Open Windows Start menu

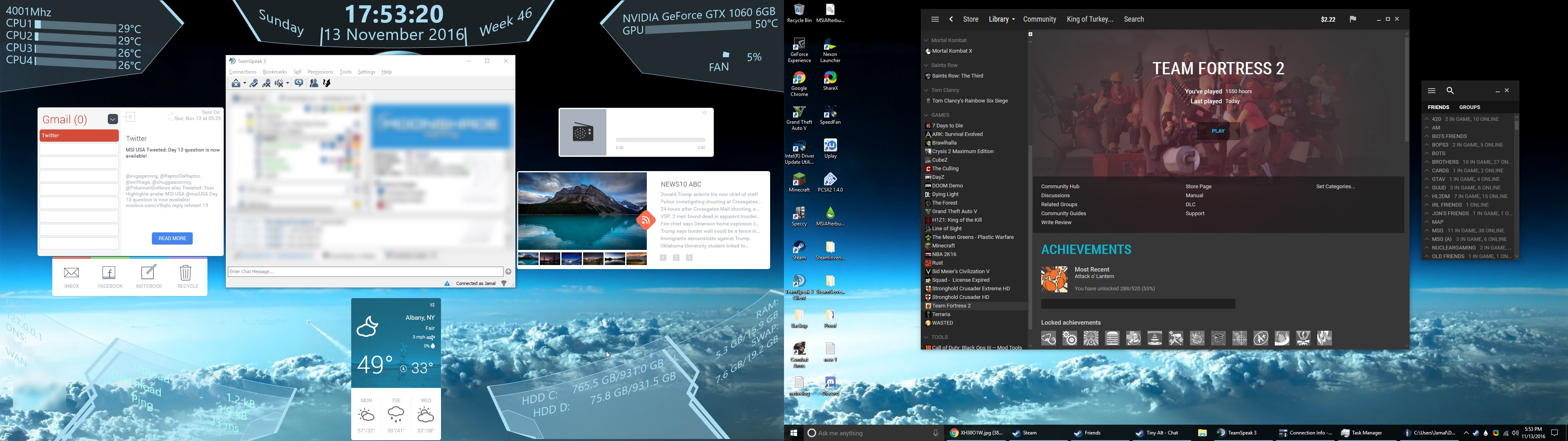click(793, 433)
